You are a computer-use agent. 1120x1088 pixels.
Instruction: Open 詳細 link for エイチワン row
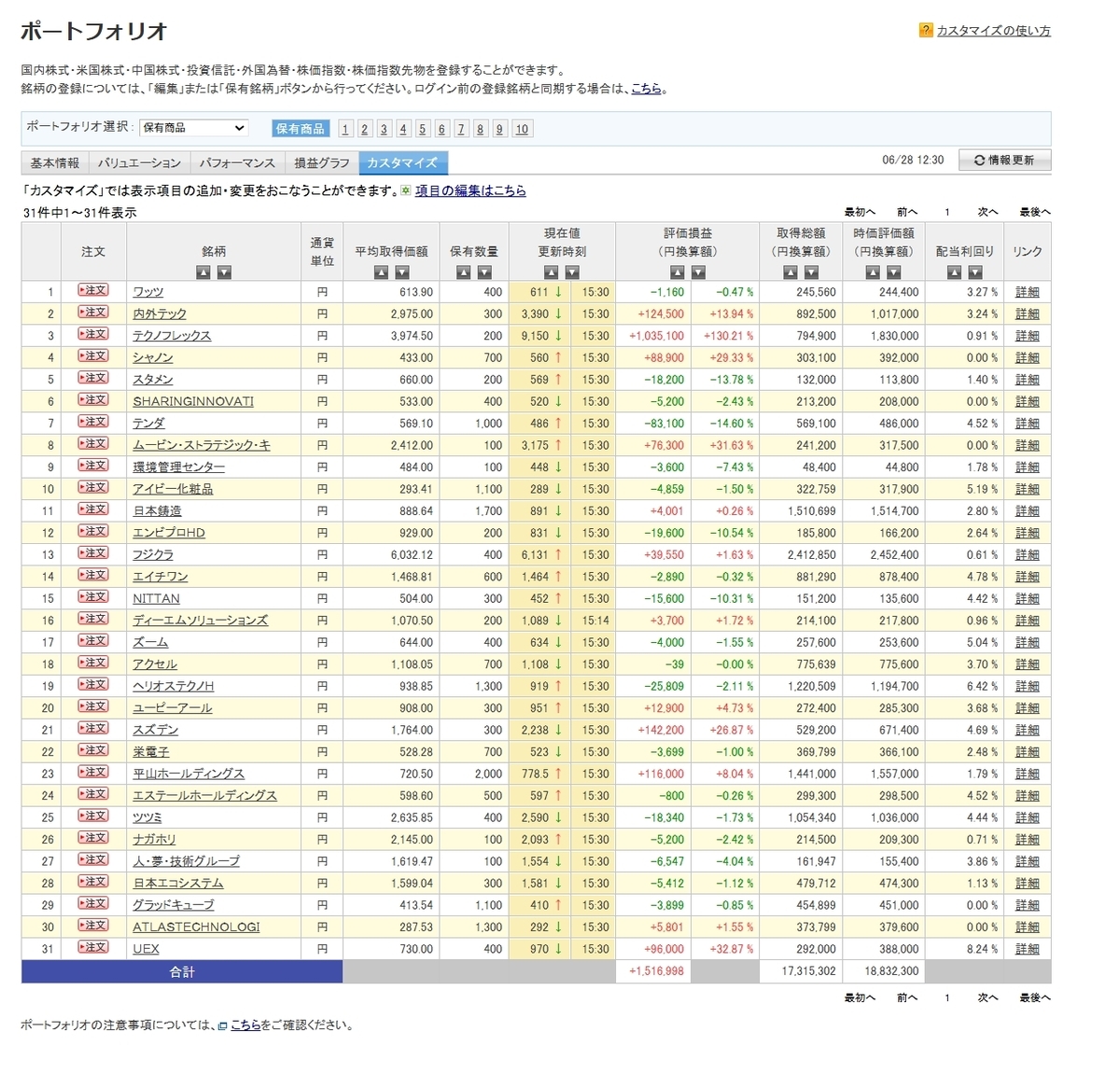point(1027,577)
